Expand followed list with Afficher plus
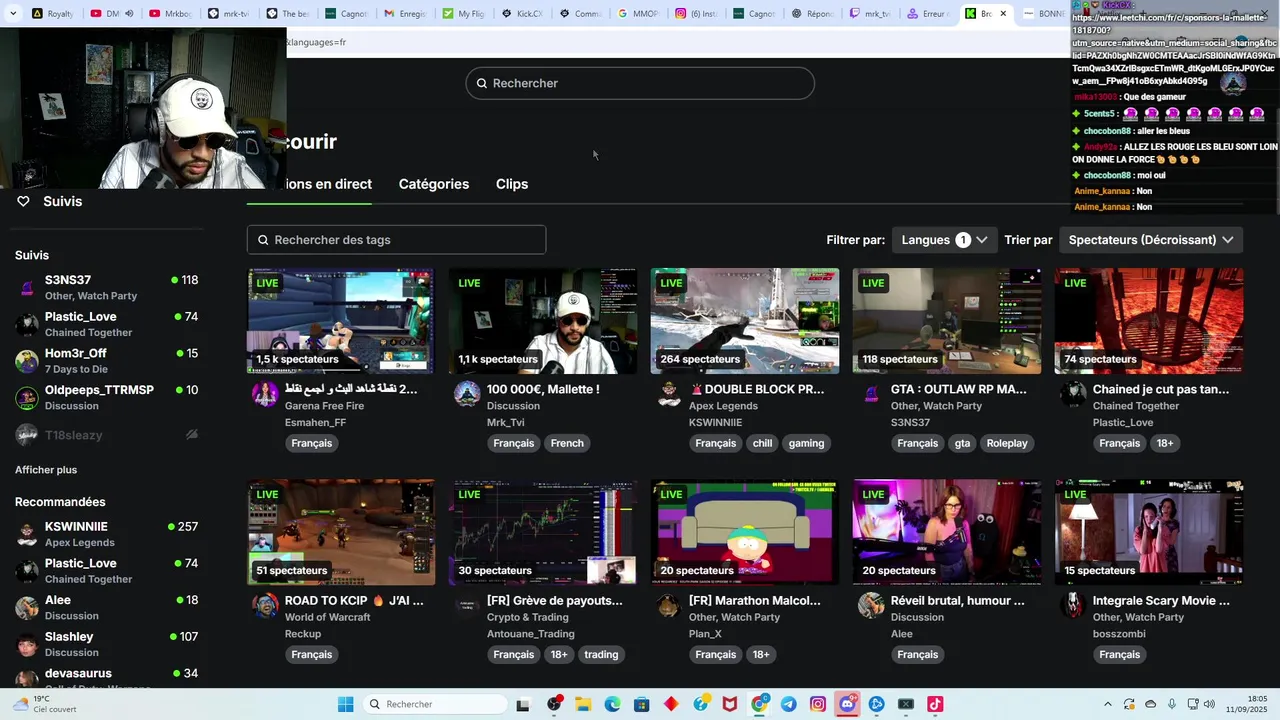The image size is (1280, 720). coord(46,470)
